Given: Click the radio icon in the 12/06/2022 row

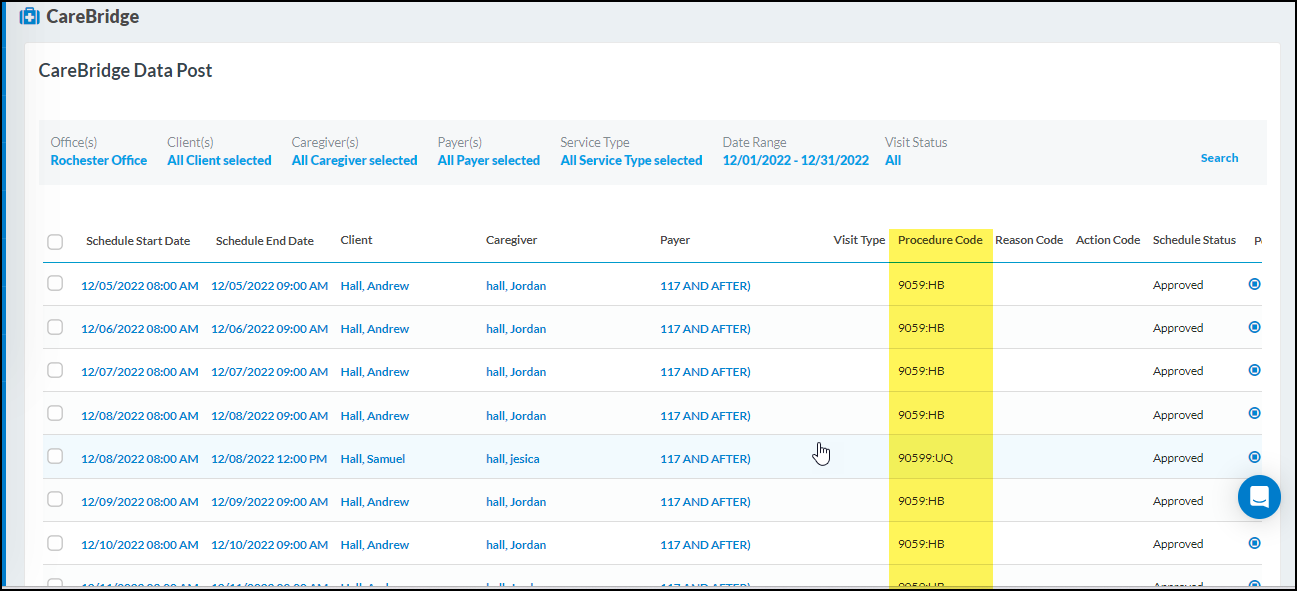Looking at the screenshot, I should (1254, 327).
